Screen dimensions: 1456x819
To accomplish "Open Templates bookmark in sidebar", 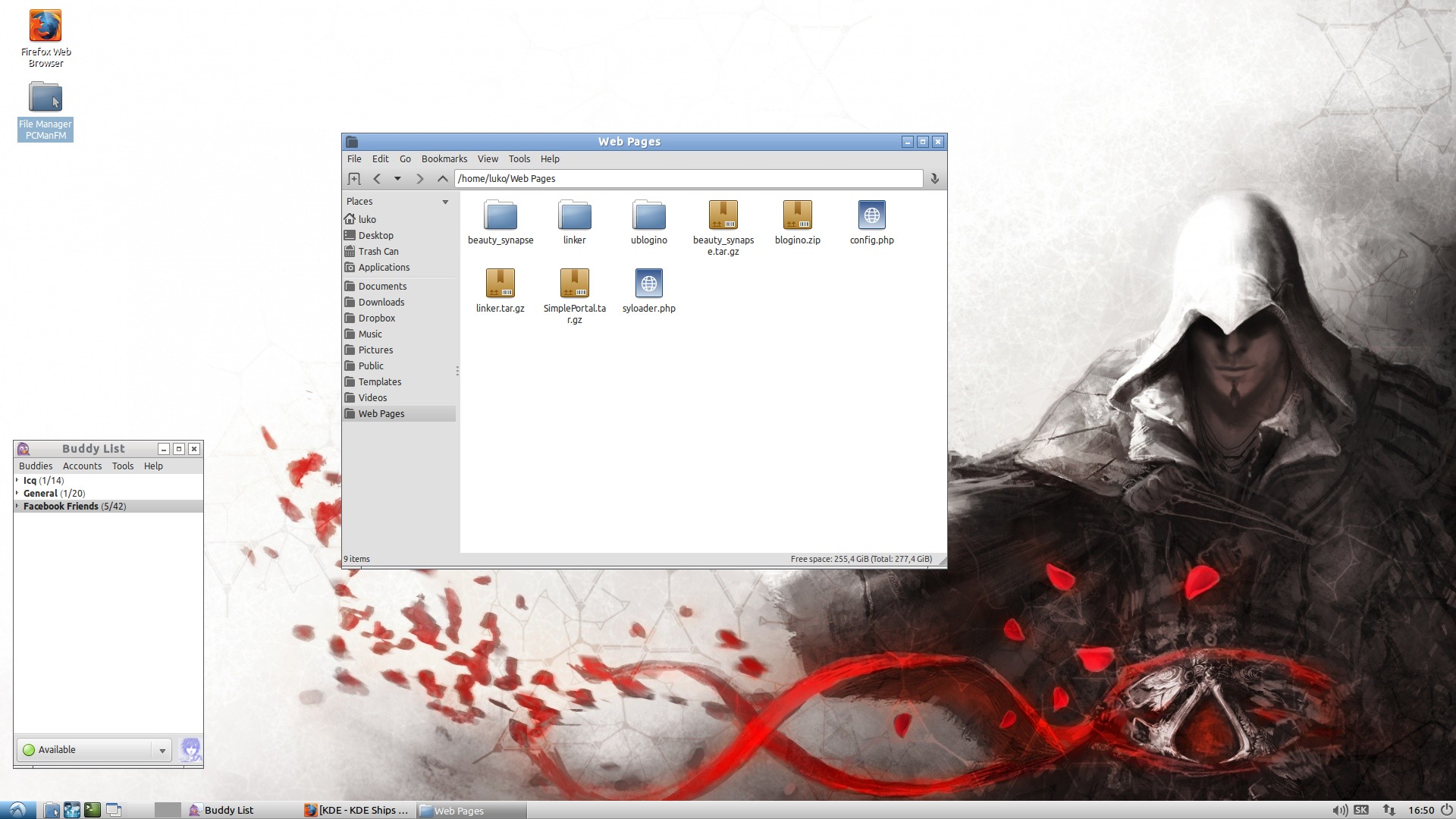I will point(399,381).
